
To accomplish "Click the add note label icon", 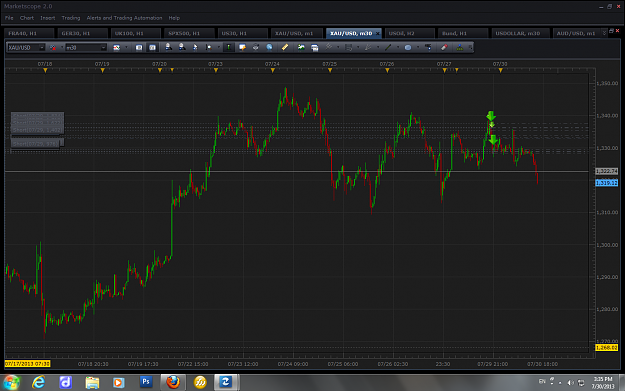I will (x=242, y=47).
